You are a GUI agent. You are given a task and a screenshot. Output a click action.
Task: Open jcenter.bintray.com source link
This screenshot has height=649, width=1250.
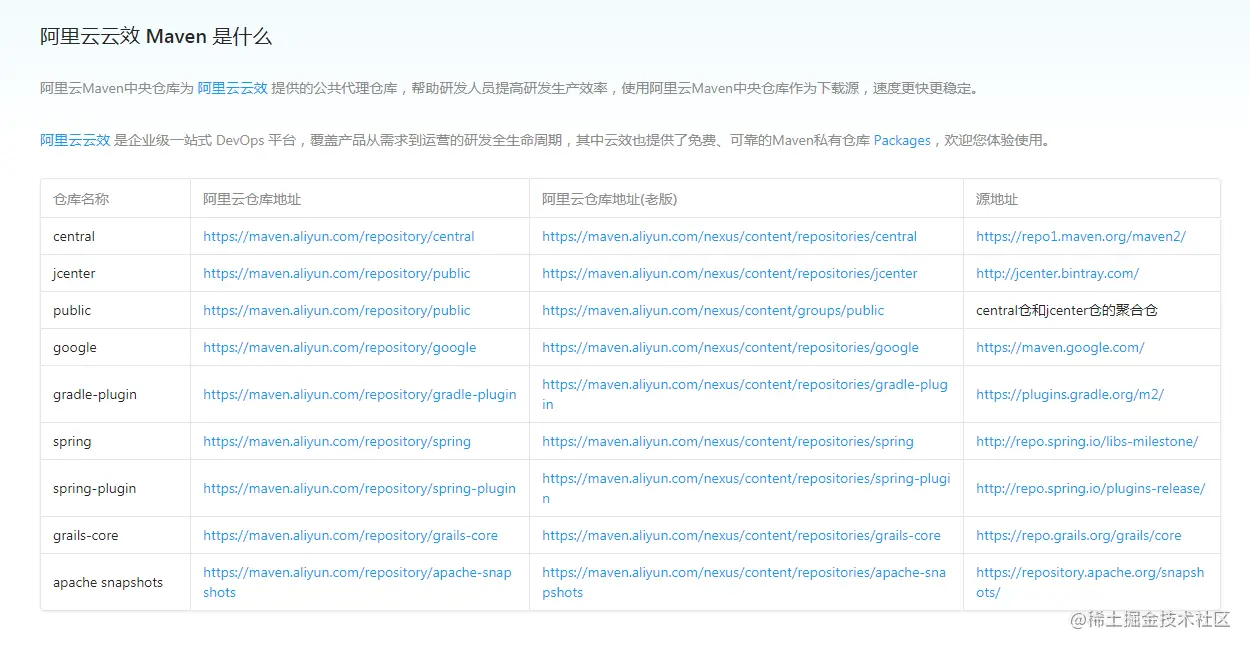tap(1058, 274)
